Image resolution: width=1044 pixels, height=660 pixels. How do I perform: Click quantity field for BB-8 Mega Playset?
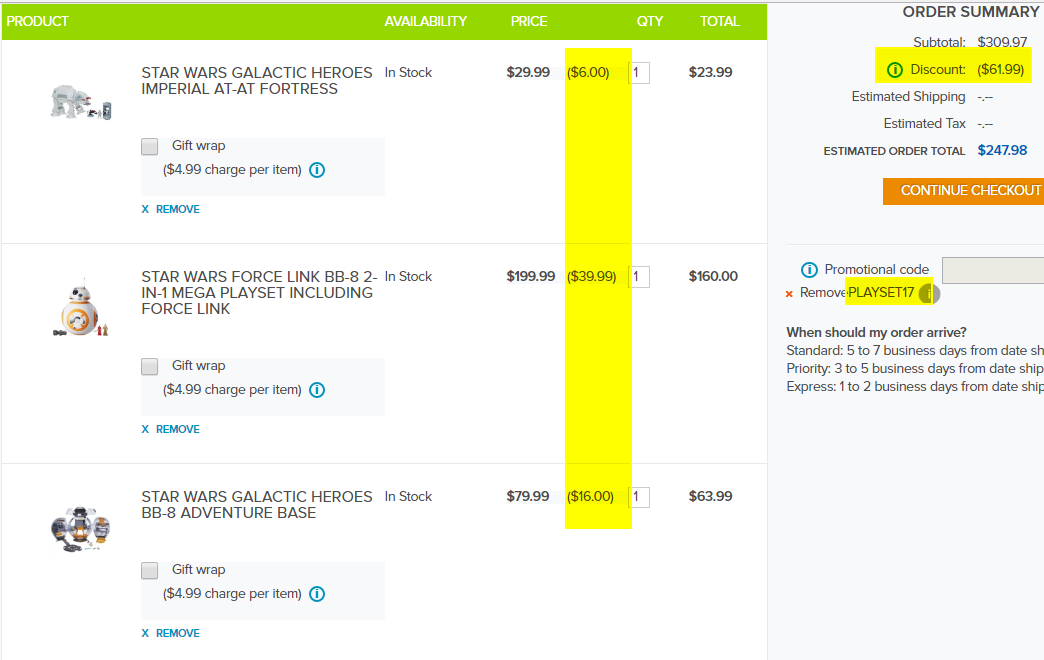pyautogui.click(x=640, y=277)
